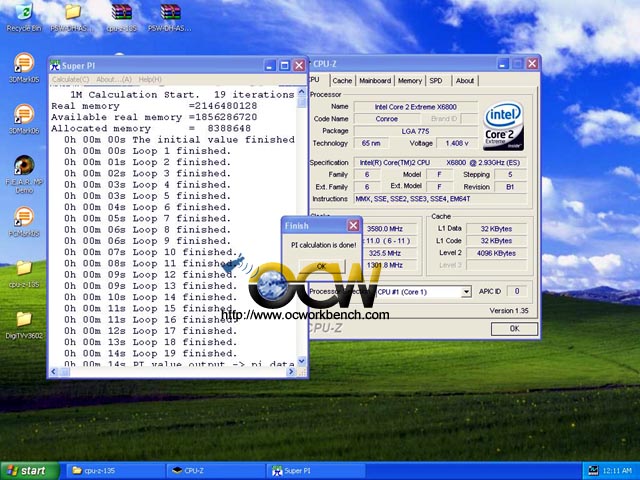Click the Level 2 cache value '4096 KBytes'

(496, 253)
